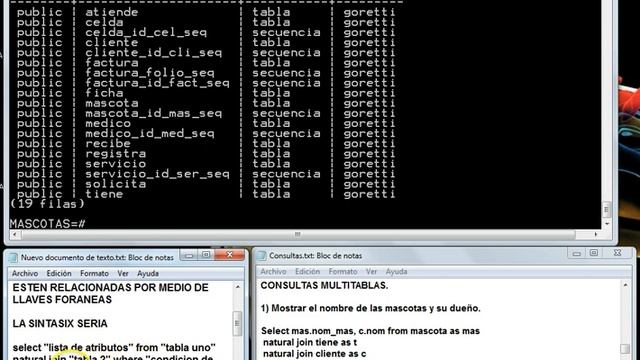Click the Notepad icon of Consultas.txt window
The image size is (640, 360).
(x=262, y=256)
